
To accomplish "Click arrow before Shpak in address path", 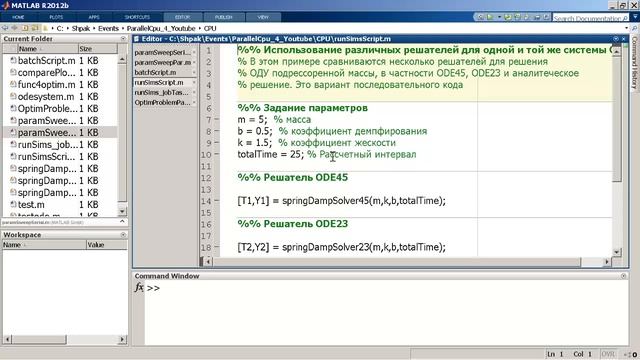I will pyautogui.click(x=68, y=28).
